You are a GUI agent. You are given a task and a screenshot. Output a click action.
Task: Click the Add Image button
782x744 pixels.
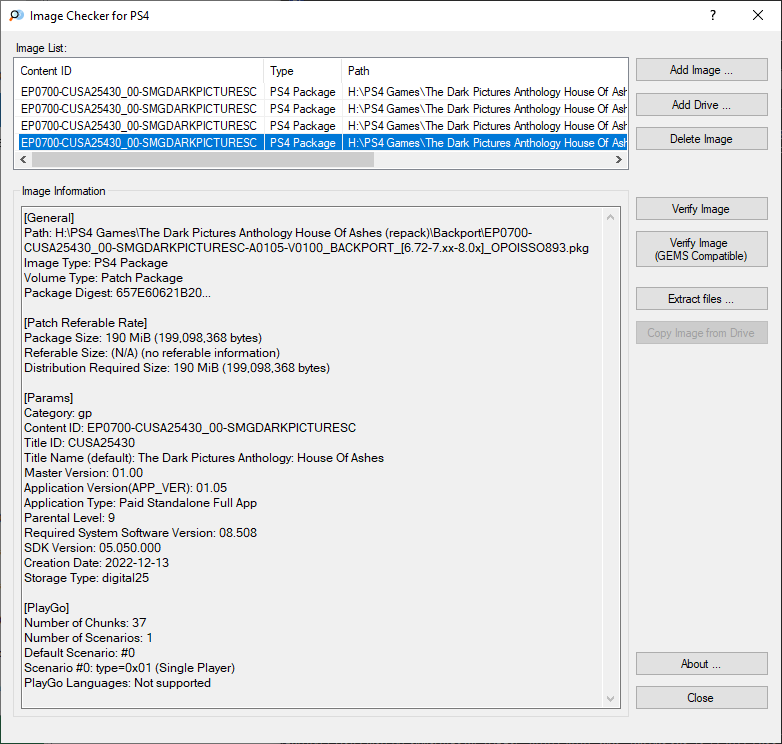[x=701, y=70]
